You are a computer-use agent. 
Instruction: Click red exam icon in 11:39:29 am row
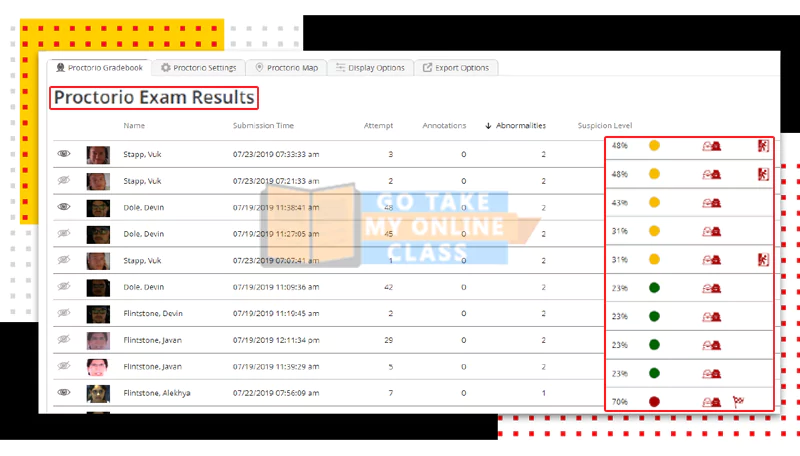click(712, 374)
